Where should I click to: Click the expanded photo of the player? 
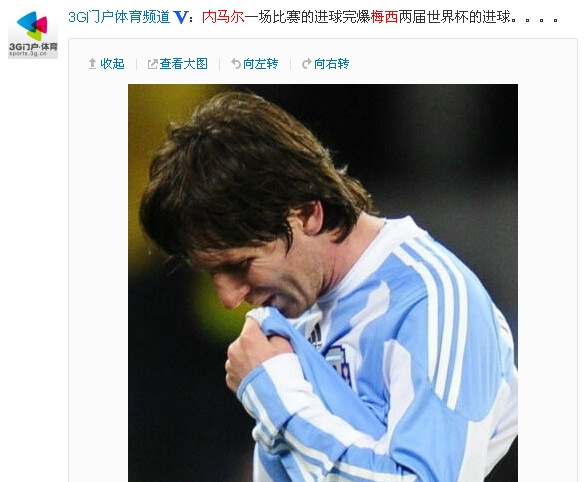(323, 283)
